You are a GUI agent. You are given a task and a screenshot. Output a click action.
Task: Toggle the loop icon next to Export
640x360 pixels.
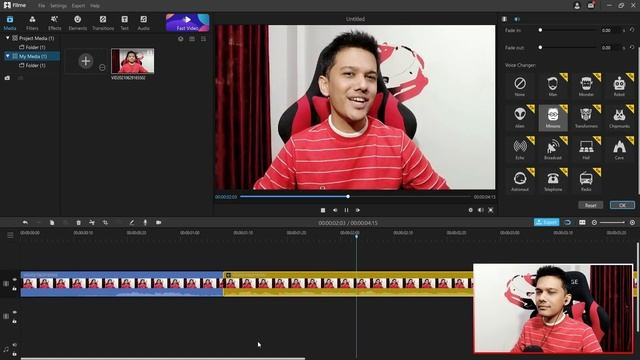[567, 222]
